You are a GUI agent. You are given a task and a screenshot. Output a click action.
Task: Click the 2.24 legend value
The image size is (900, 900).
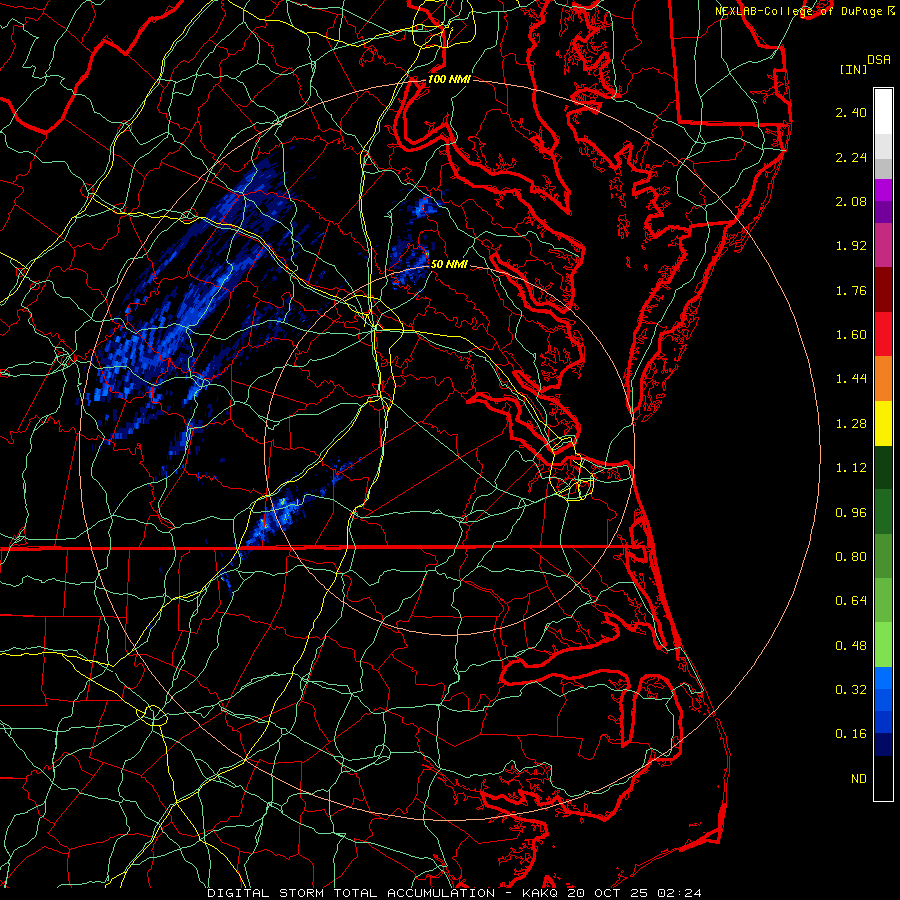pyautogui.click(x=851, y=157)
